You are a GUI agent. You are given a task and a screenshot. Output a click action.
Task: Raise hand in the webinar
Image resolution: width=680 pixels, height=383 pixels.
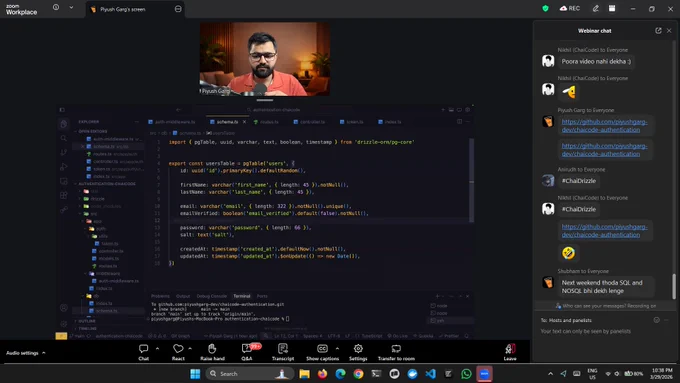coord(212,352)
